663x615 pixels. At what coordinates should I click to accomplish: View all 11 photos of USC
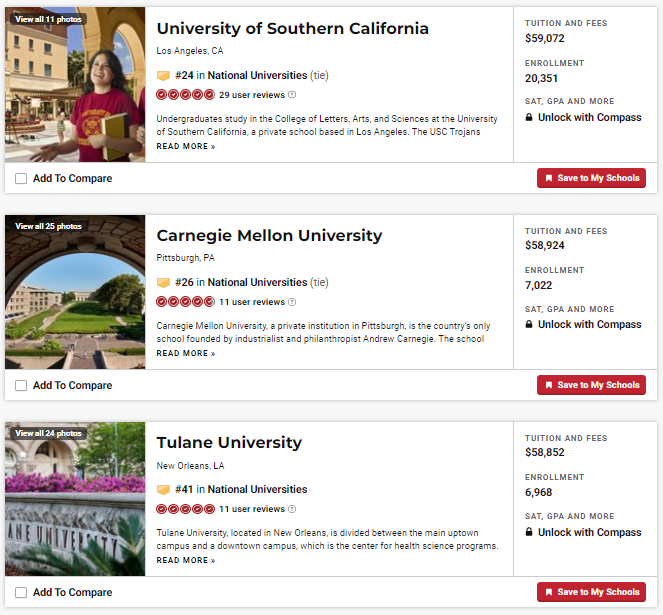point(46,19)
